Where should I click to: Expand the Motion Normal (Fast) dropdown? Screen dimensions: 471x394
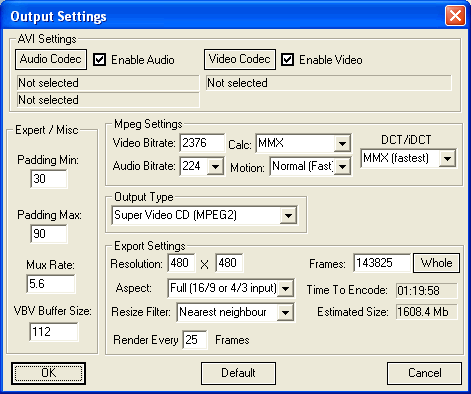[342, 166]
